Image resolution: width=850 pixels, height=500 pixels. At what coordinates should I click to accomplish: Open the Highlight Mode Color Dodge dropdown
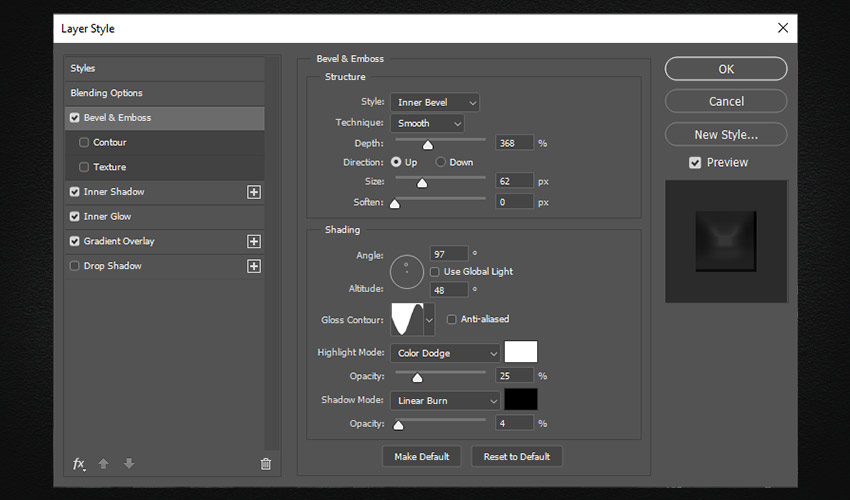(446, 353)
